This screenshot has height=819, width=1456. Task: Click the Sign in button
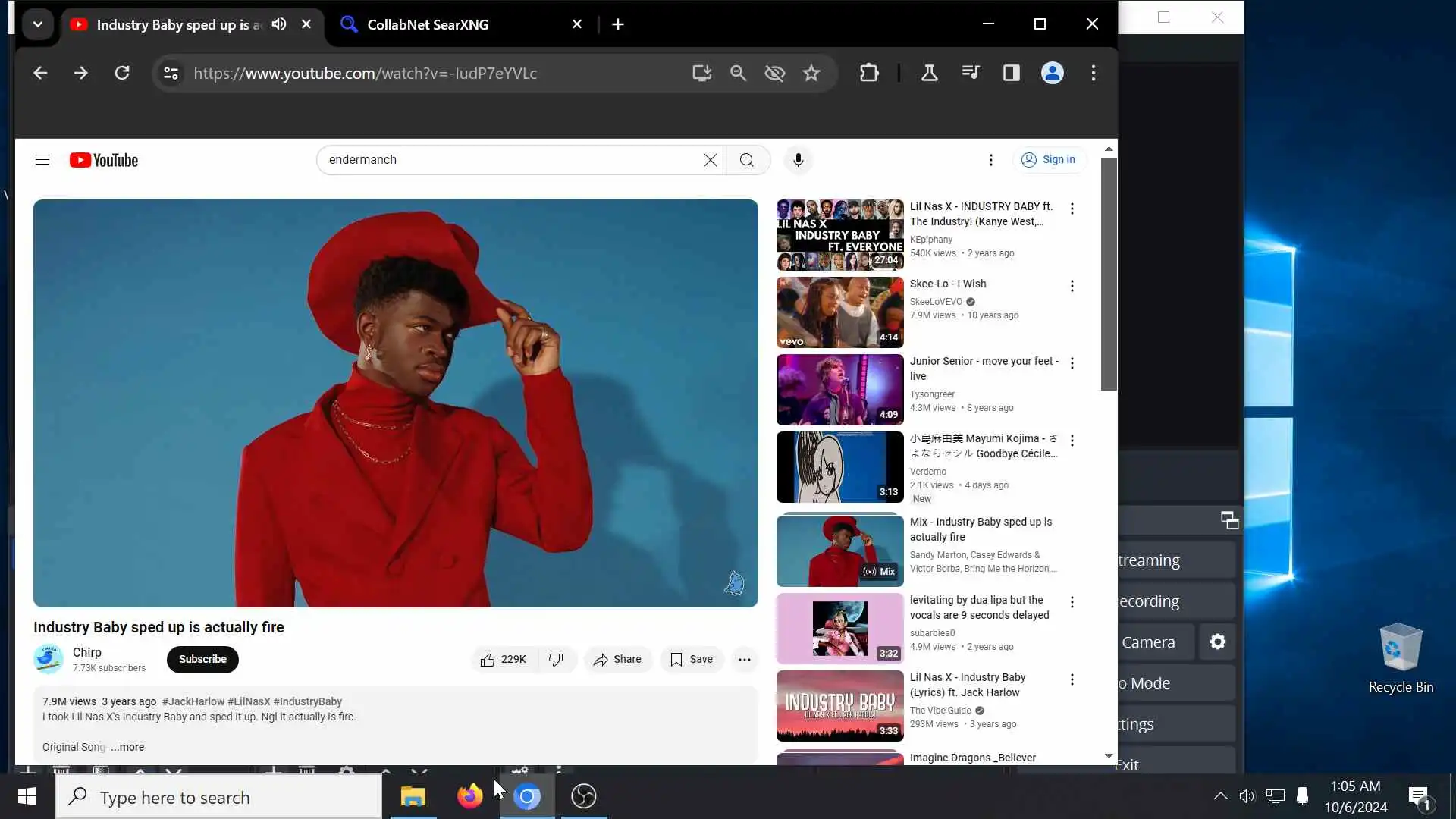tap(1049, 160)
